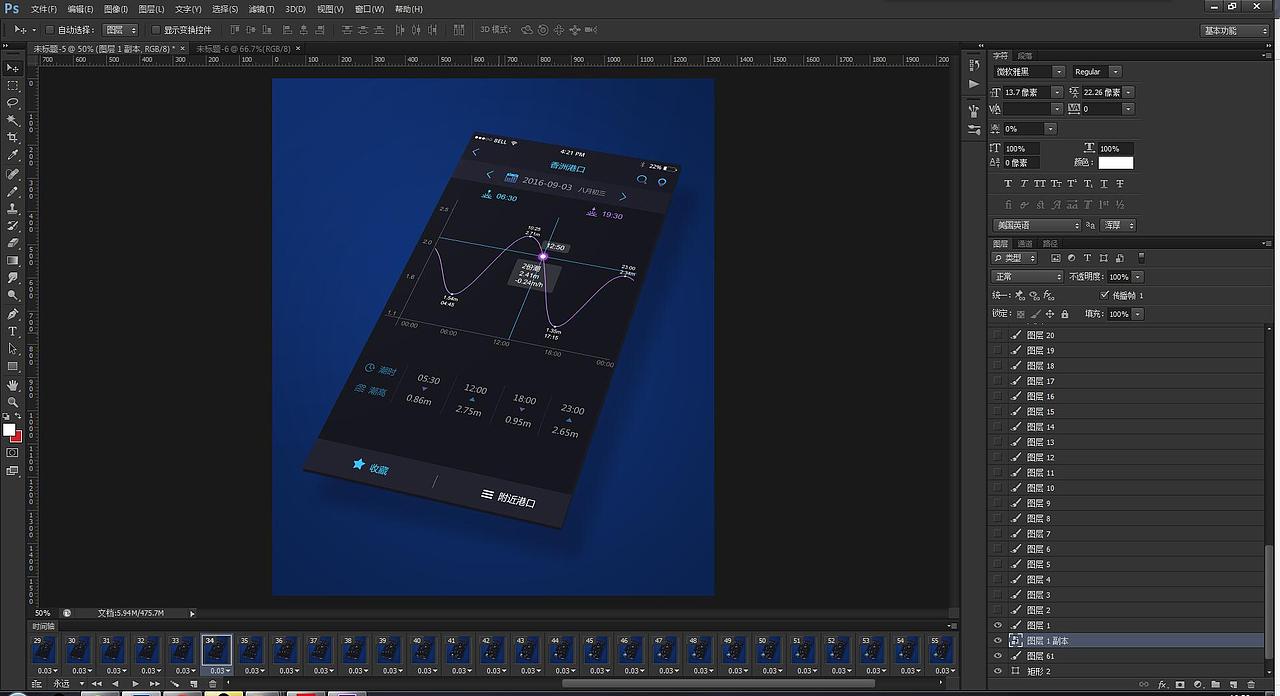
Task: Switch to document tab 未标题-6
Action: (243, 48)
